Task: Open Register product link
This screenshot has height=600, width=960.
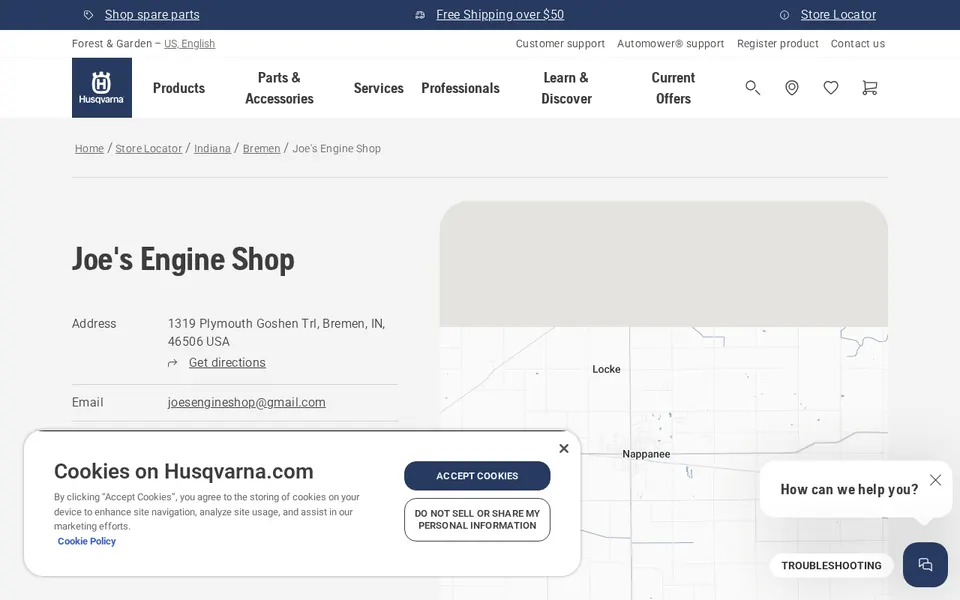Action: coord(778,43)
